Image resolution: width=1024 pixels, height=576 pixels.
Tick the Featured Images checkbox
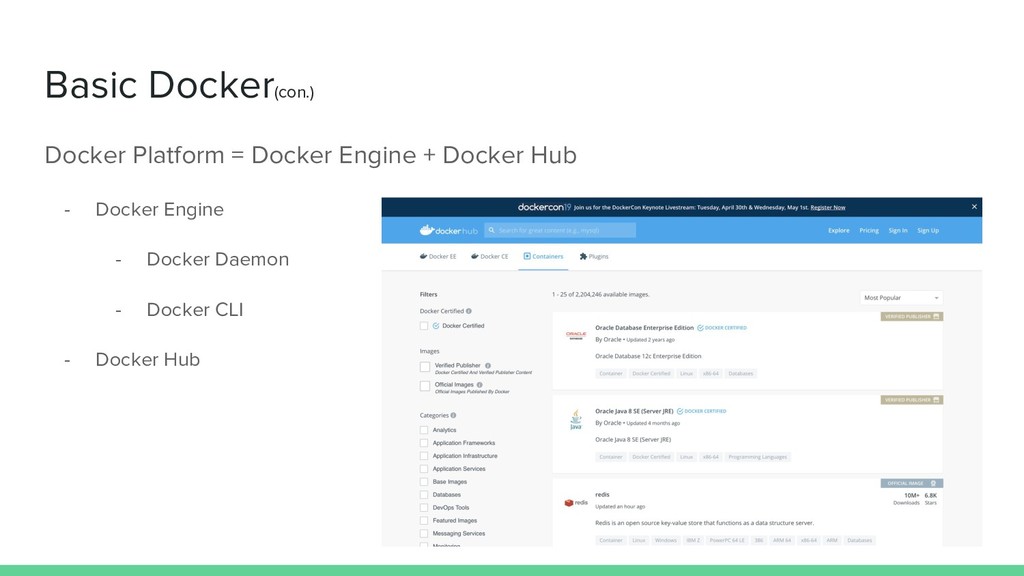pyautogui.click(x=424, y=520)
